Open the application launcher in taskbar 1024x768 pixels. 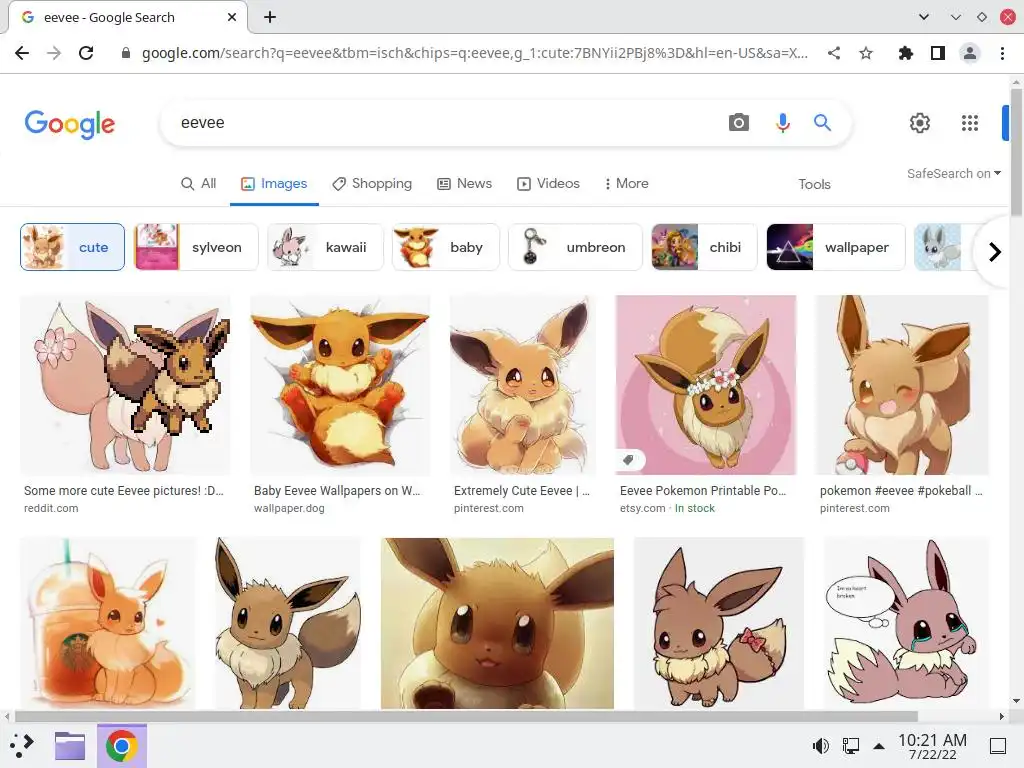(22, 745)
